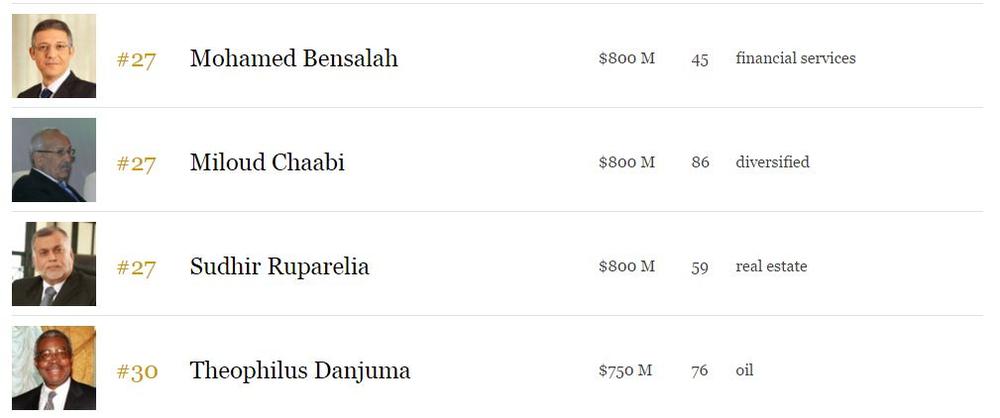The image size is (1000, 418).
Task: Open Theophilus Danjuma's profile photo
Action: 54,368
